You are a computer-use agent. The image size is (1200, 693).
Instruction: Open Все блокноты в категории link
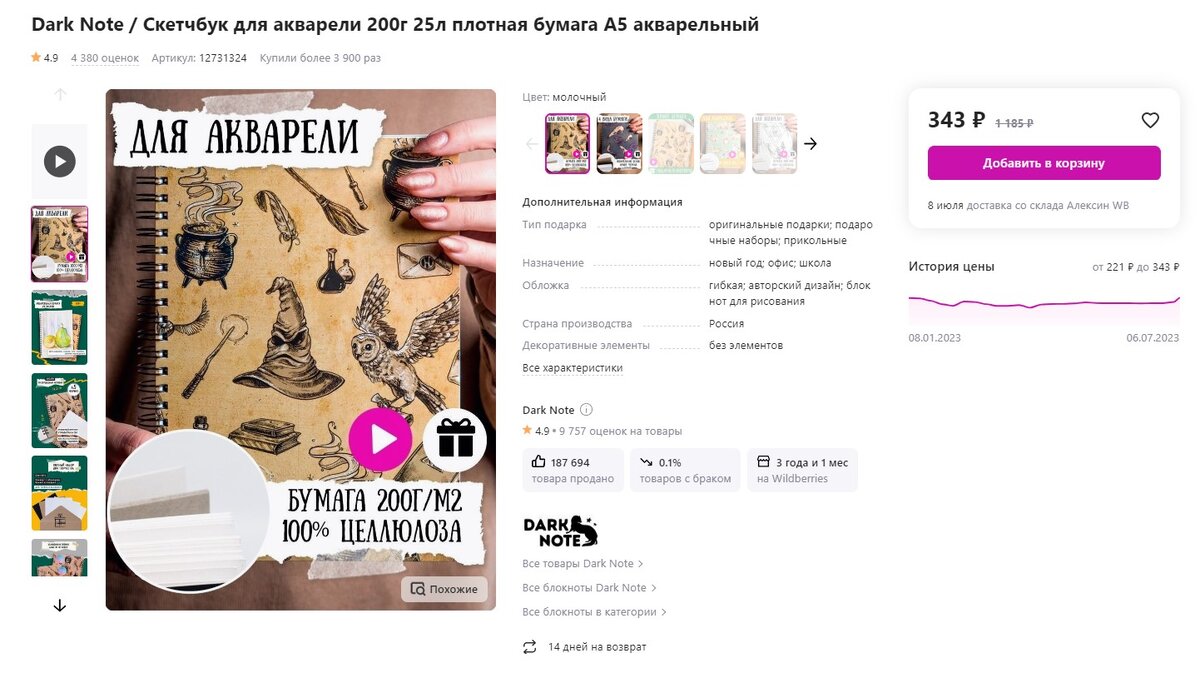coord(594,612)
